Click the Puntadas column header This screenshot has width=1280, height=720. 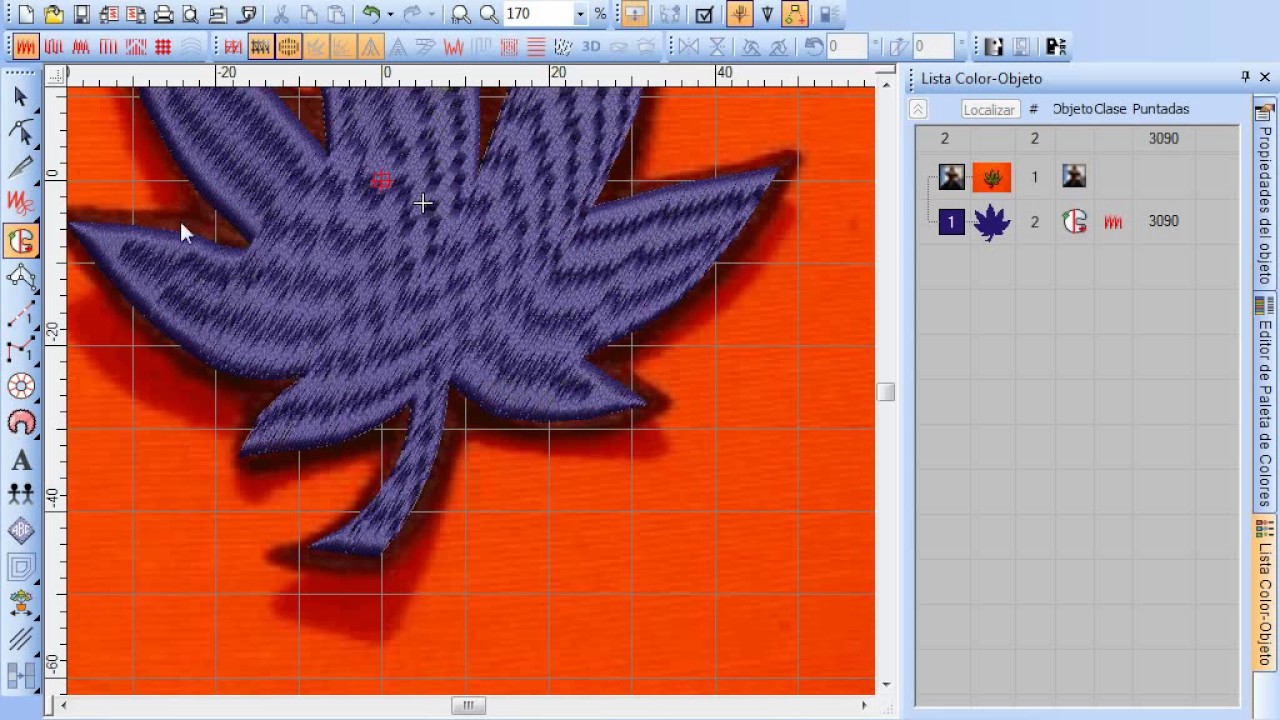(1161, 109)
